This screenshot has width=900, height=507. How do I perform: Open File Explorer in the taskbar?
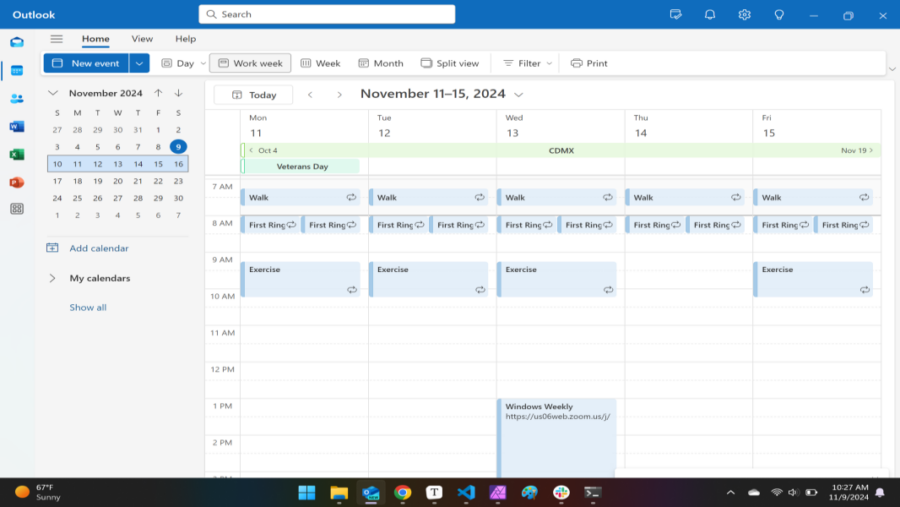point(339,493)
